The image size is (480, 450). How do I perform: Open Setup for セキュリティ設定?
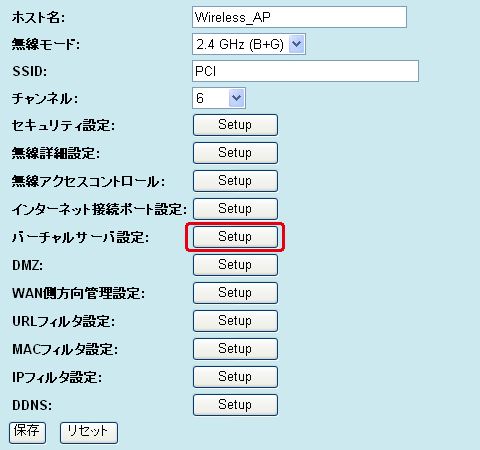click(x=235, y=125)
